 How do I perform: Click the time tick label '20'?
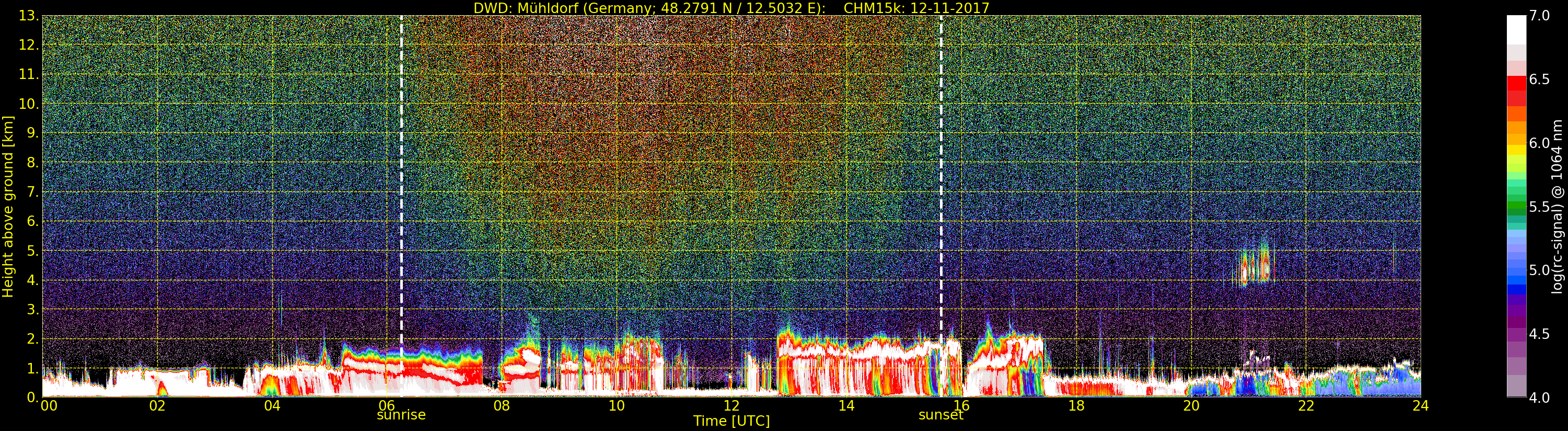point(1191,405)
